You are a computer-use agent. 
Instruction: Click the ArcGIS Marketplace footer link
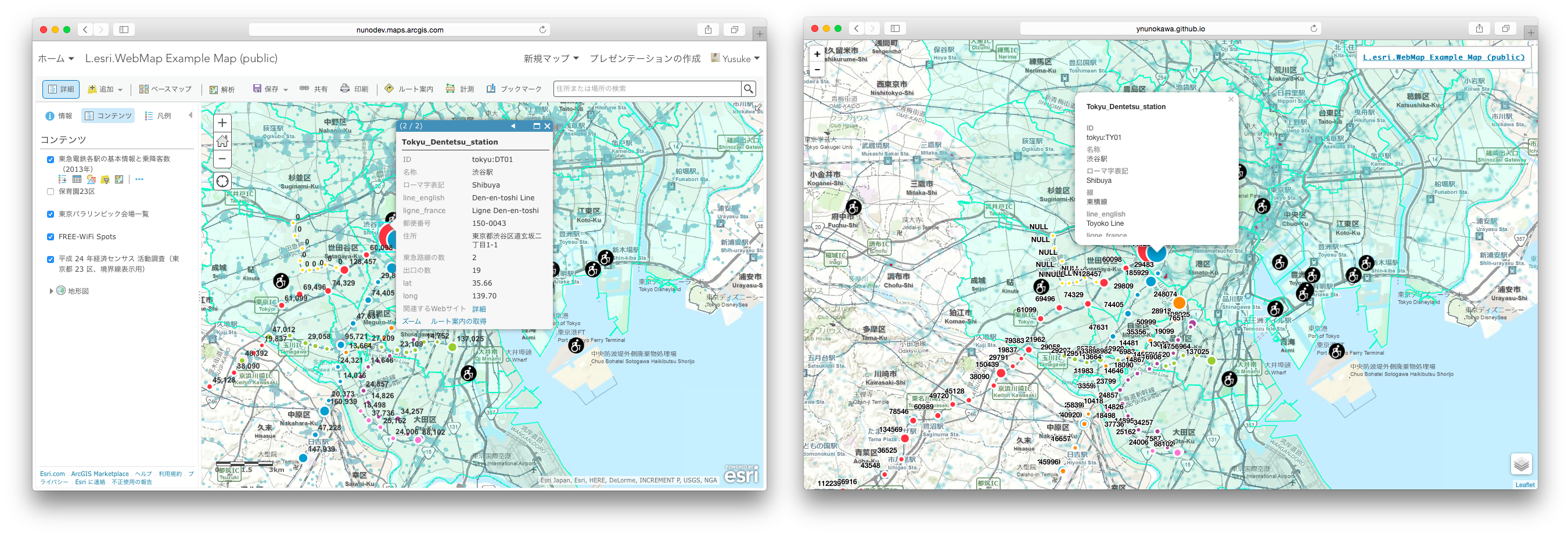(100, 474)
